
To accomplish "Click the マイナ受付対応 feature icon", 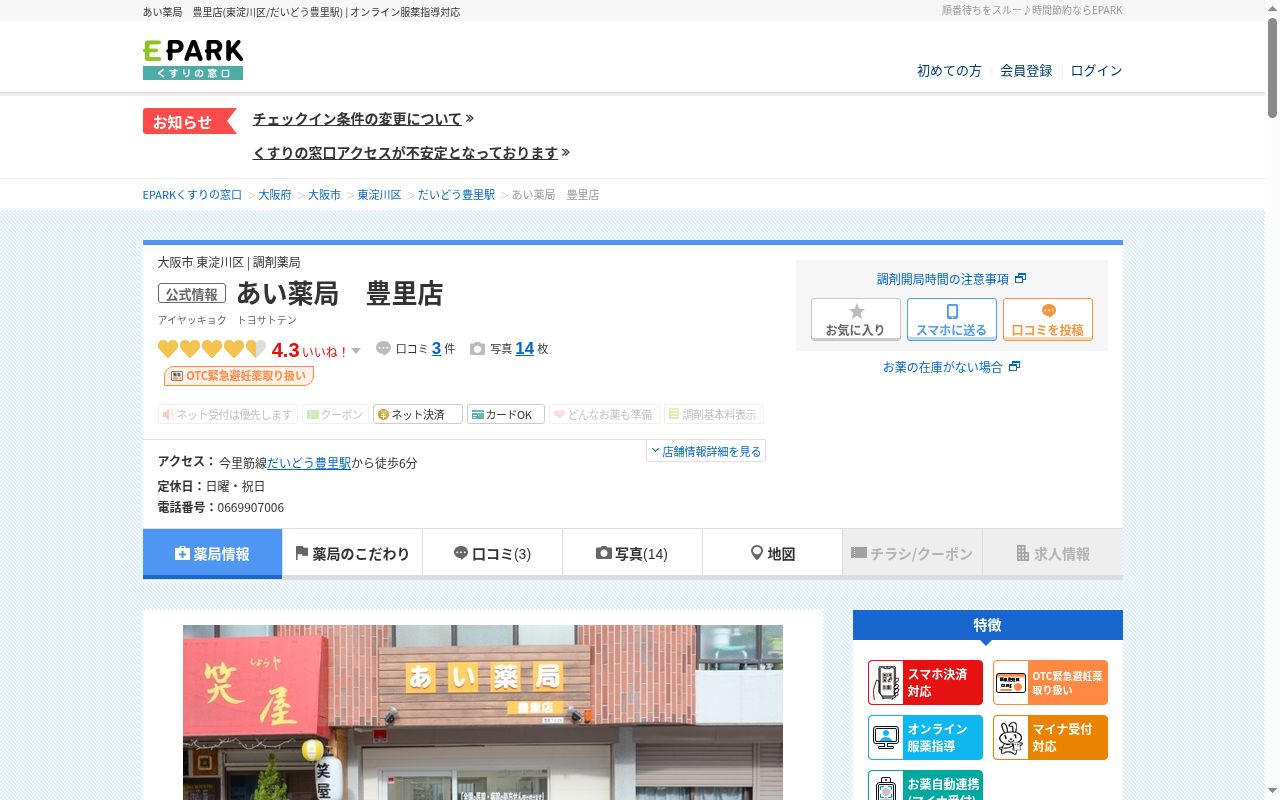I will click(x=1050, y=737).
